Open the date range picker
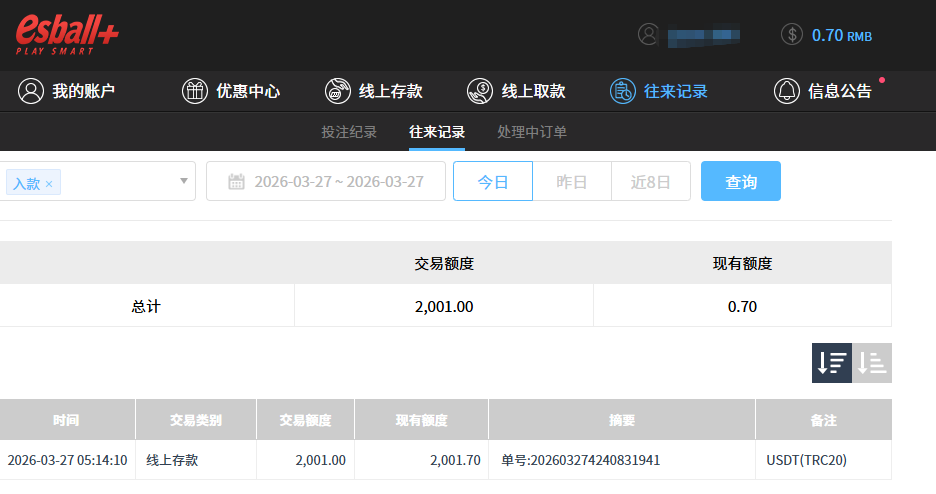936x494 pixels. tap(326, 181)
